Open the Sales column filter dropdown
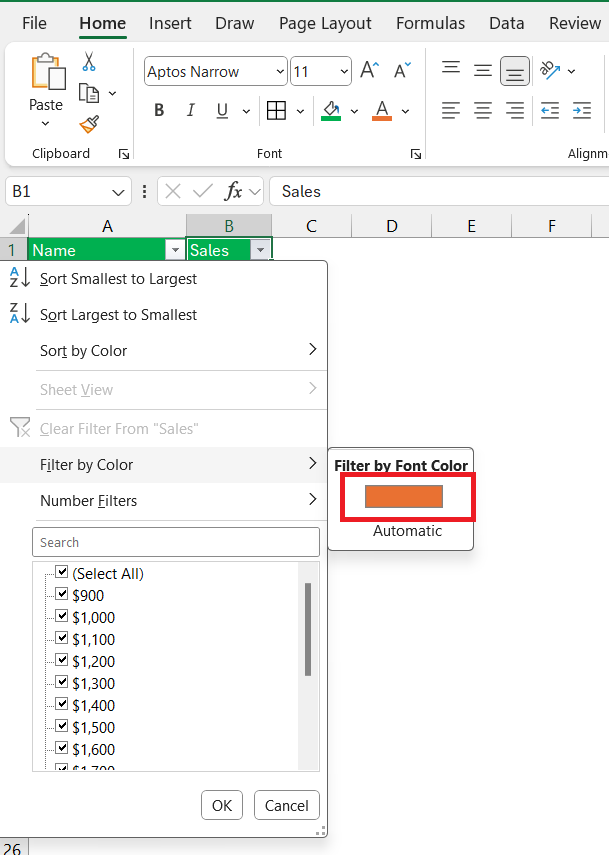 [x=260, y=250]
